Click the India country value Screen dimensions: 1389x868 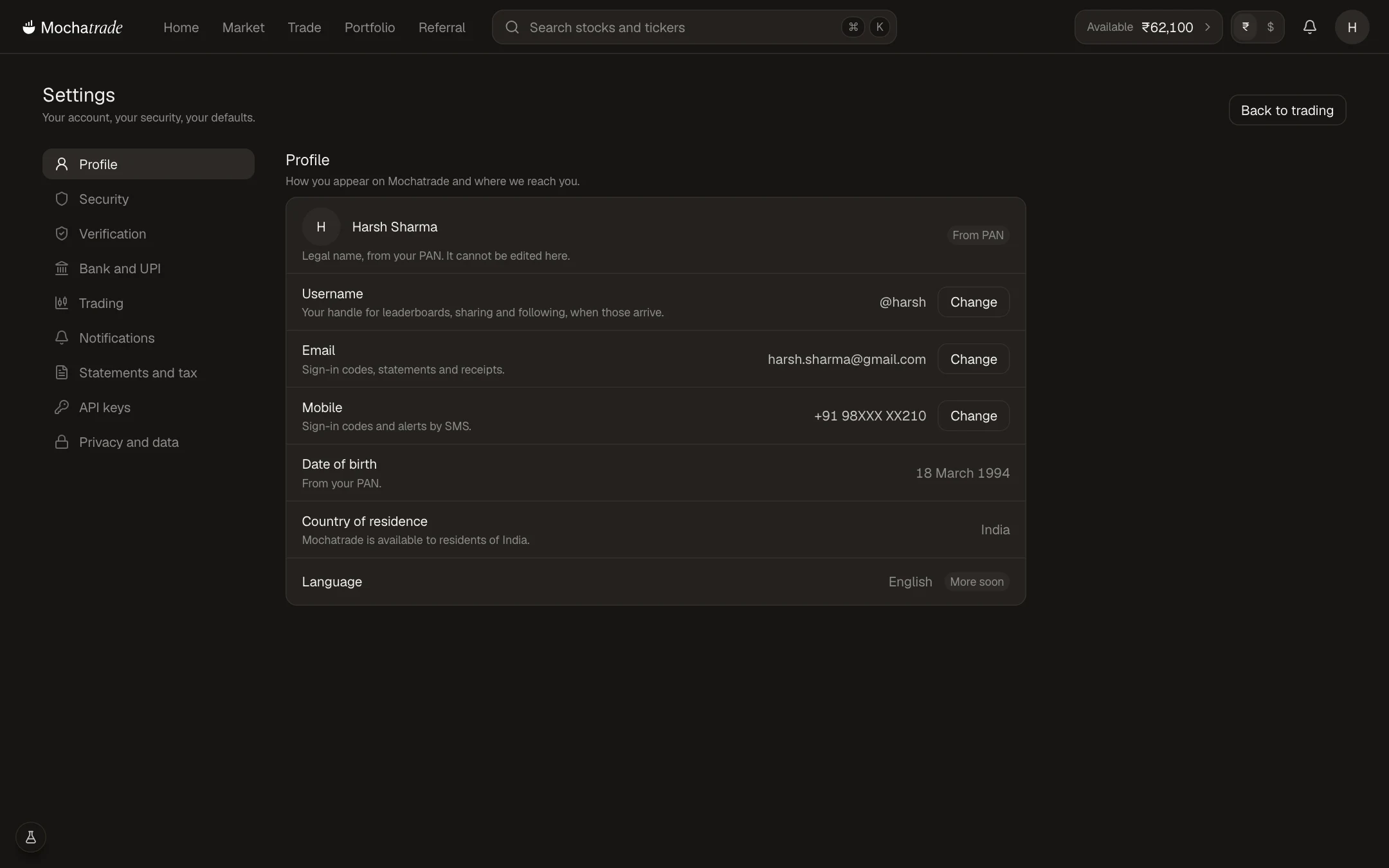pyautogui.click(x=995, y=529)
